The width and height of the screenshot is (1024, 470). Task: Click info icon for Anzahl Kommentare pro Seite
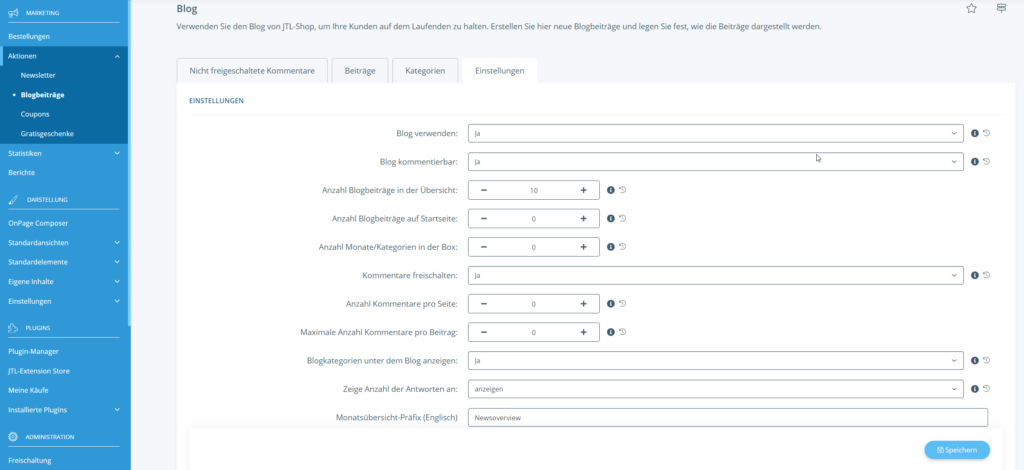coord(611,303)
